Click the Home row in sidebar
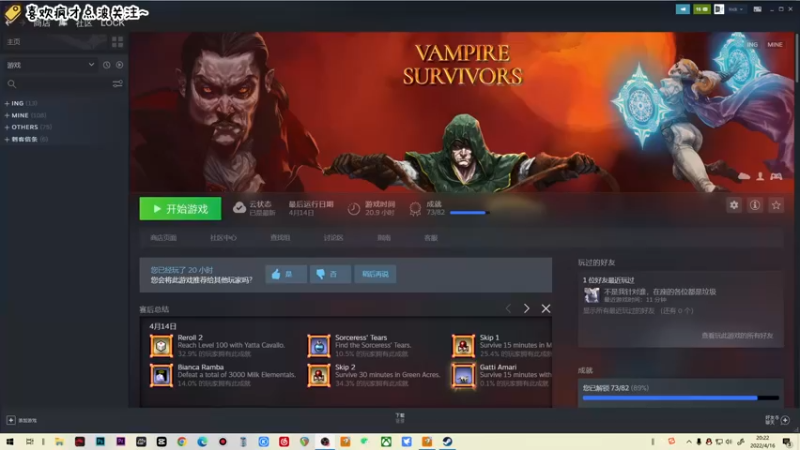Image resolution: width=800 pixels, height=450 pixels. 55,42
